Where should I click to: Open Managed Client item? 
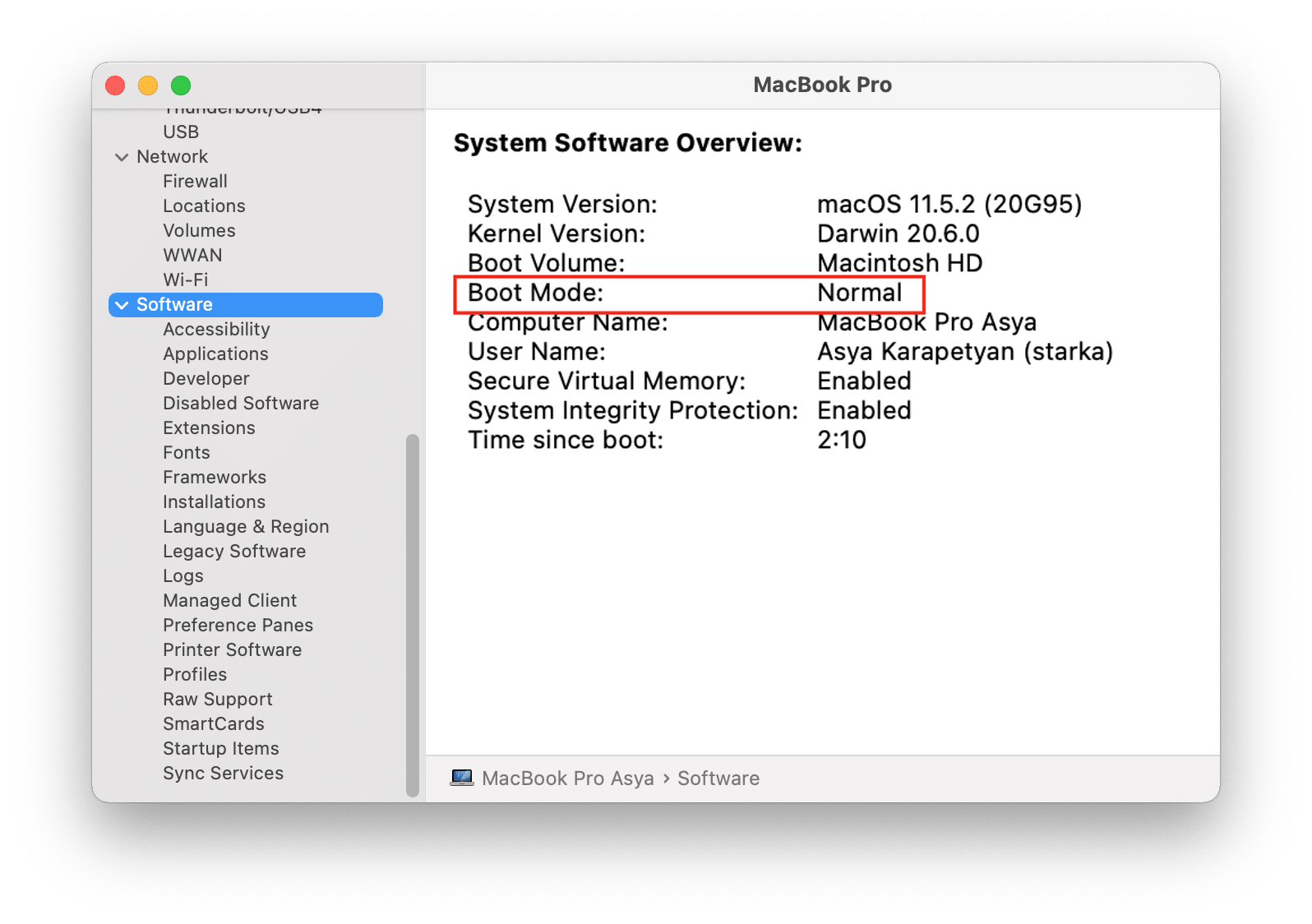click(x=229, y=600)
